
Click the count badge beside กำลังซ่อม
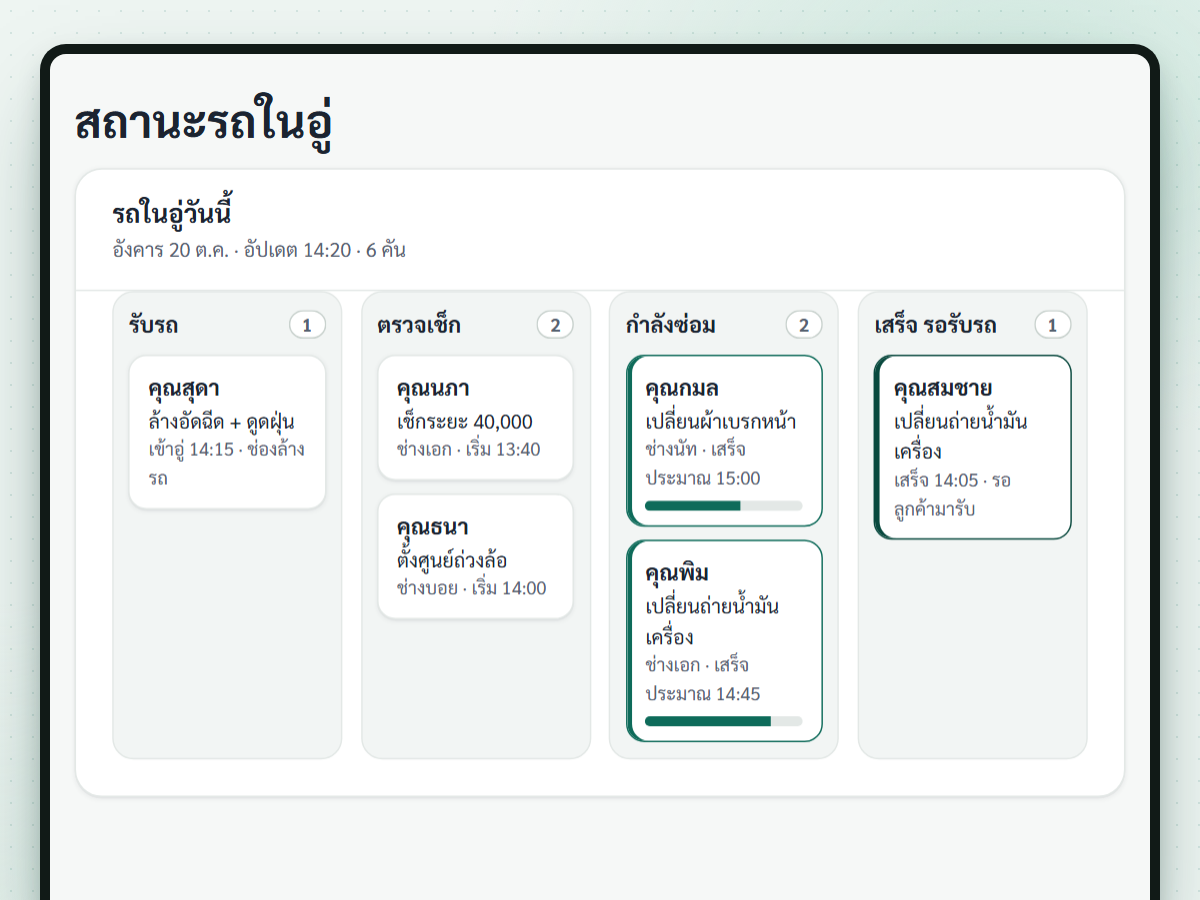click(x=804, y=325)
